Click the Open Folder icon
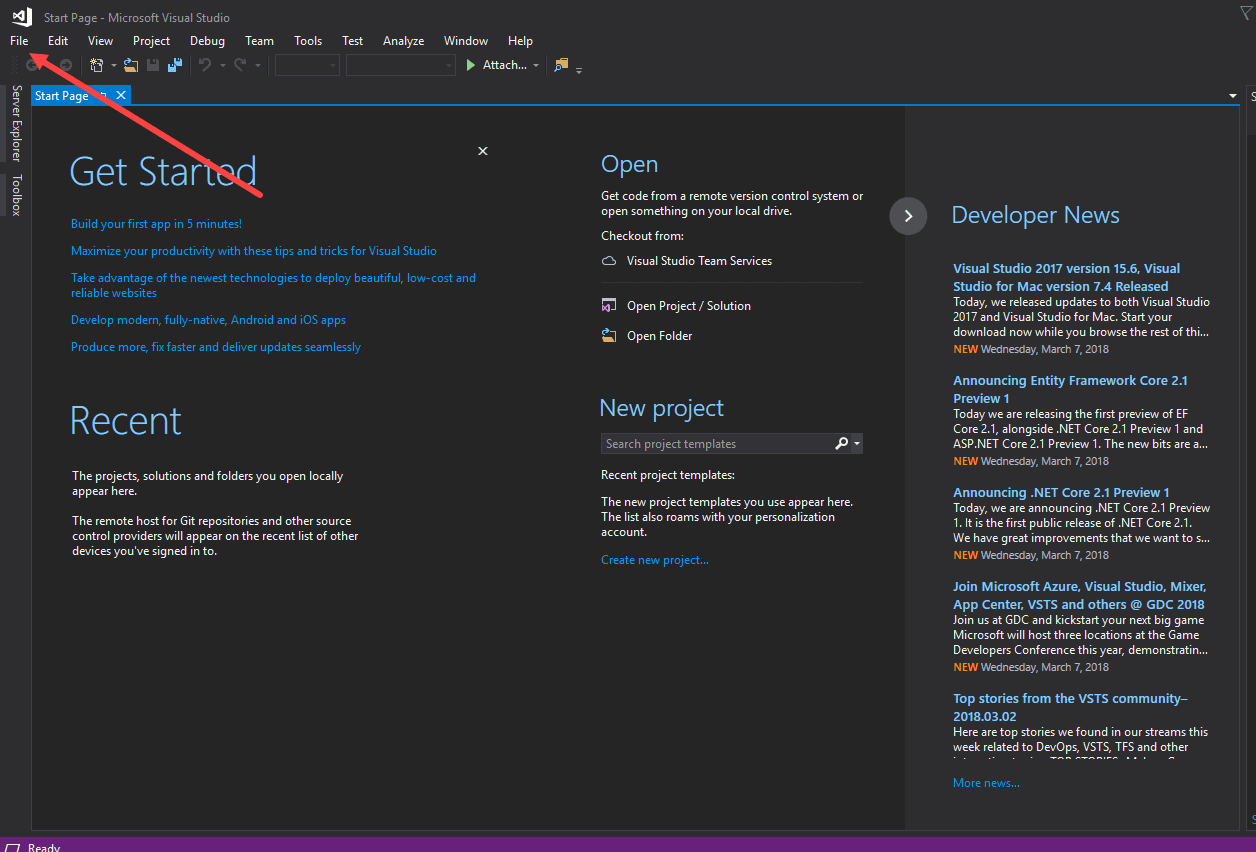1256x852 pixels. tap(609, 335)
